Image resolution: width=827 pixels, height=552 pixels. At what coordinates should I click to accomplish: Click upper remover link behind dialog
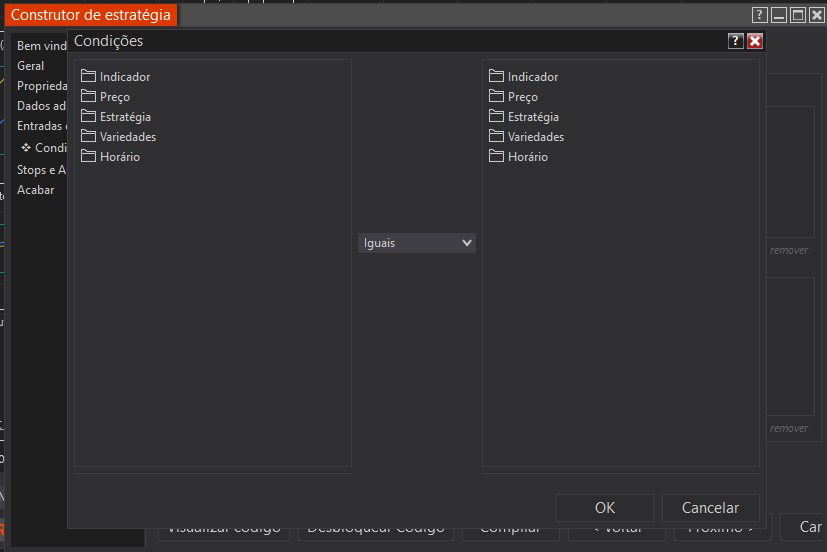pos(788,250)
